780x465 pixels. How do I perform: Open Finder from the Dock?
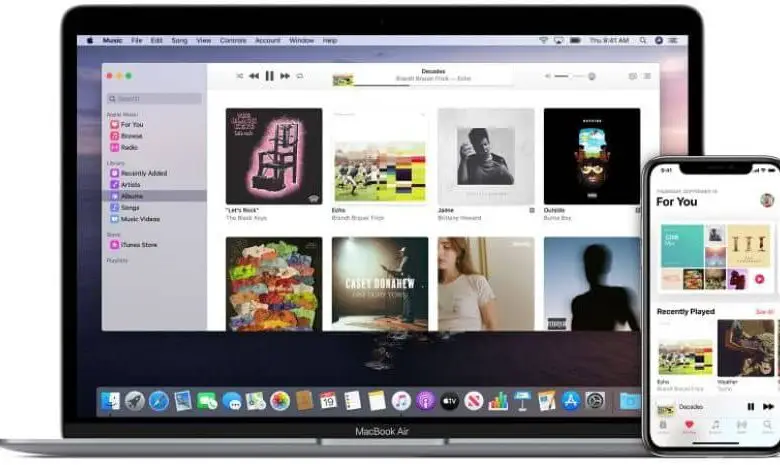click(x=110, y=401)
